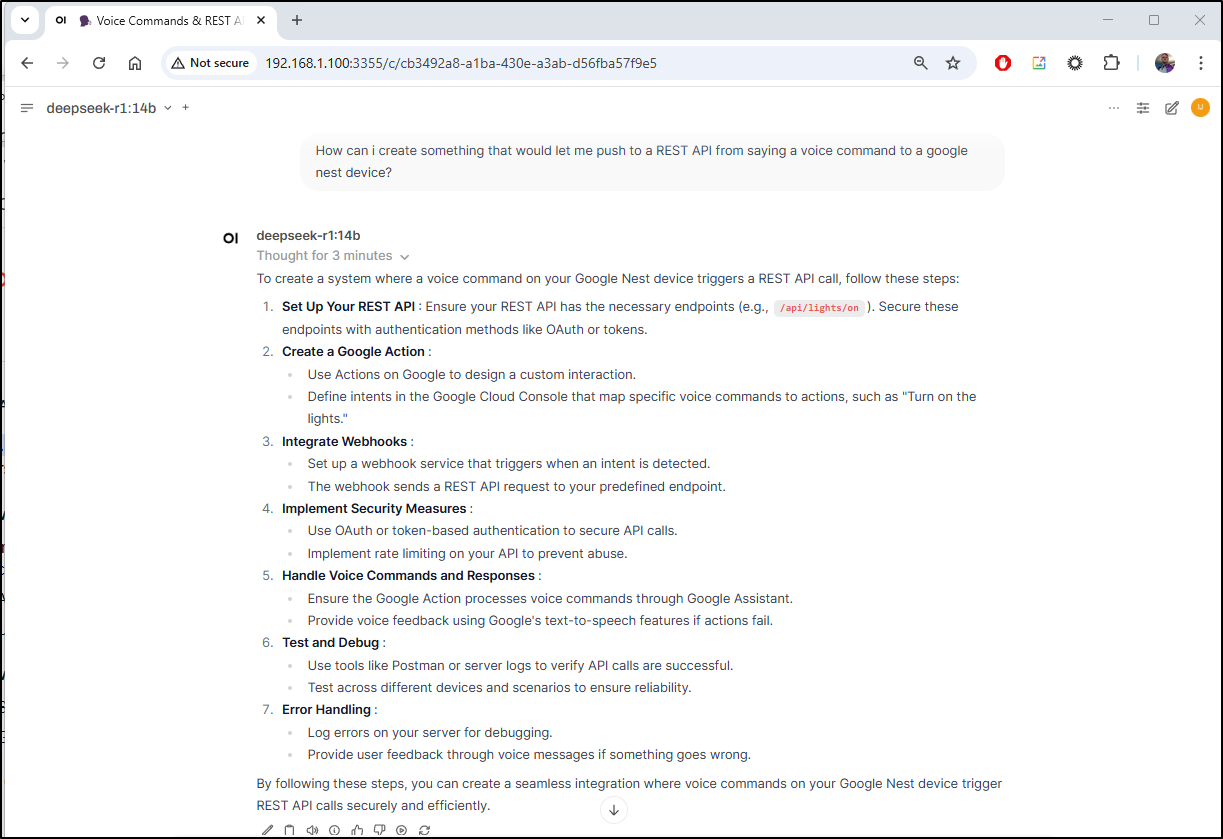Viewport: 1223px width, 839px height.
Task: Edit the response with the pencil icon
Action: (267, 830)
